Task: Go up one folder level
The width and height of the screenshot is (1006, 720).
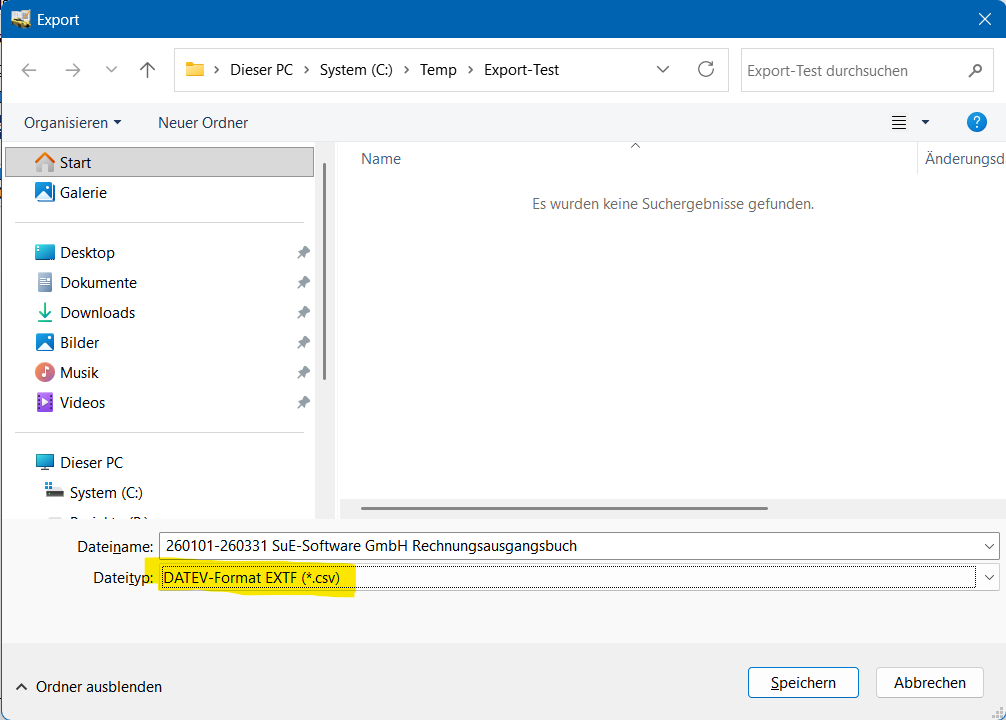Action: 148,70
